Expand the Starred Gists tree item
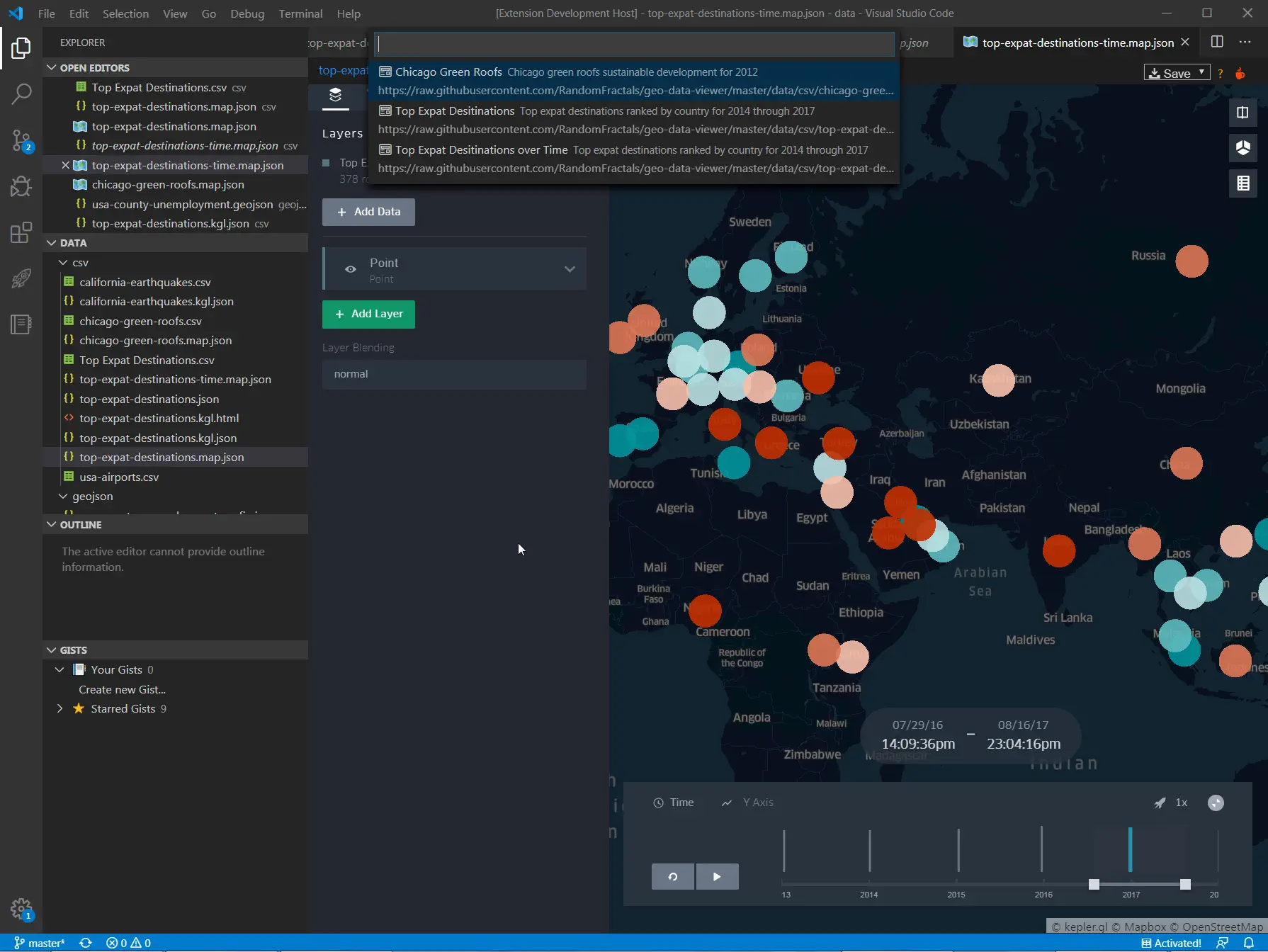The image size is (1268, 952). coord(60,708)
